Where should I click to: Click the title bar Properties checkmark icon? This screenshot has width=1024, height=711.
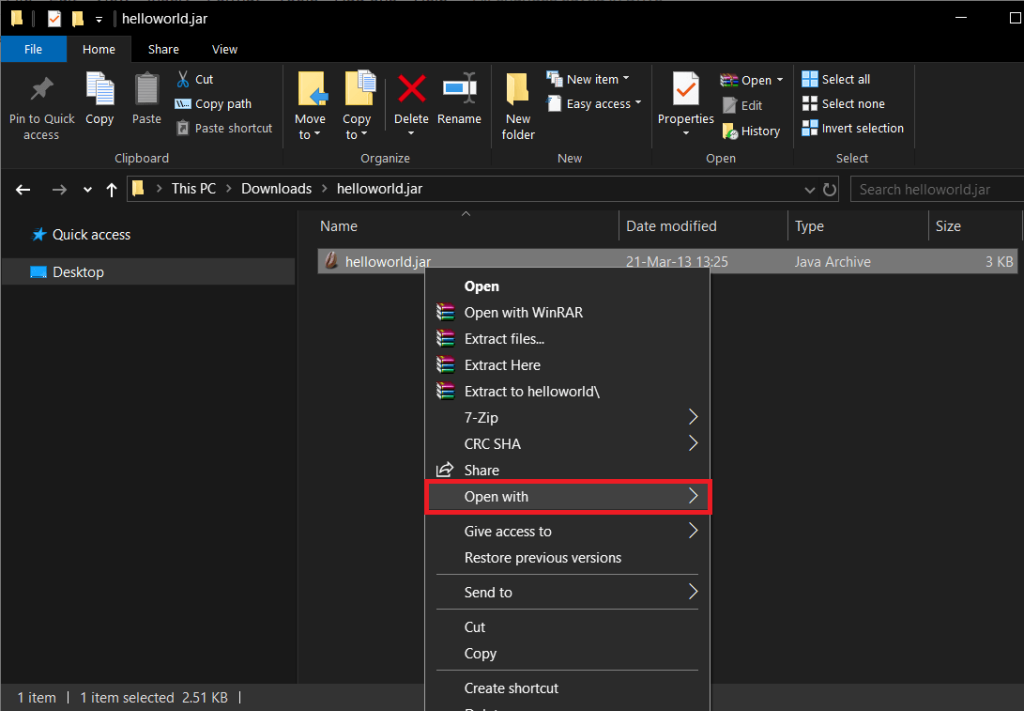[54, 19]
